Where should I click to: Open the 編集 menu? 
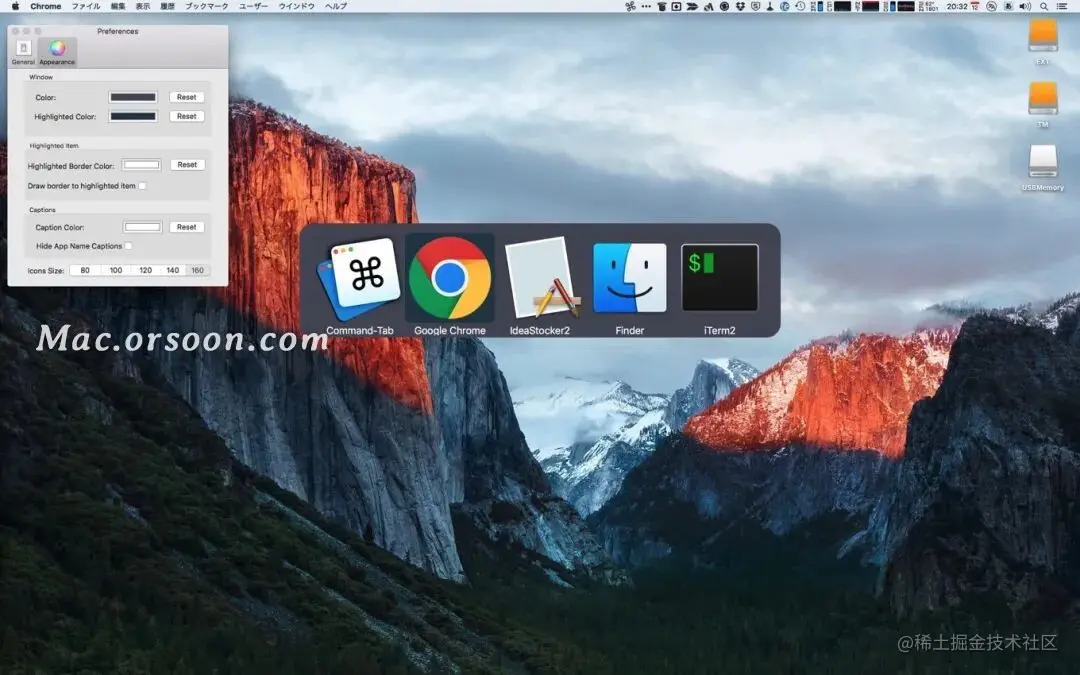tap(118, 6)
